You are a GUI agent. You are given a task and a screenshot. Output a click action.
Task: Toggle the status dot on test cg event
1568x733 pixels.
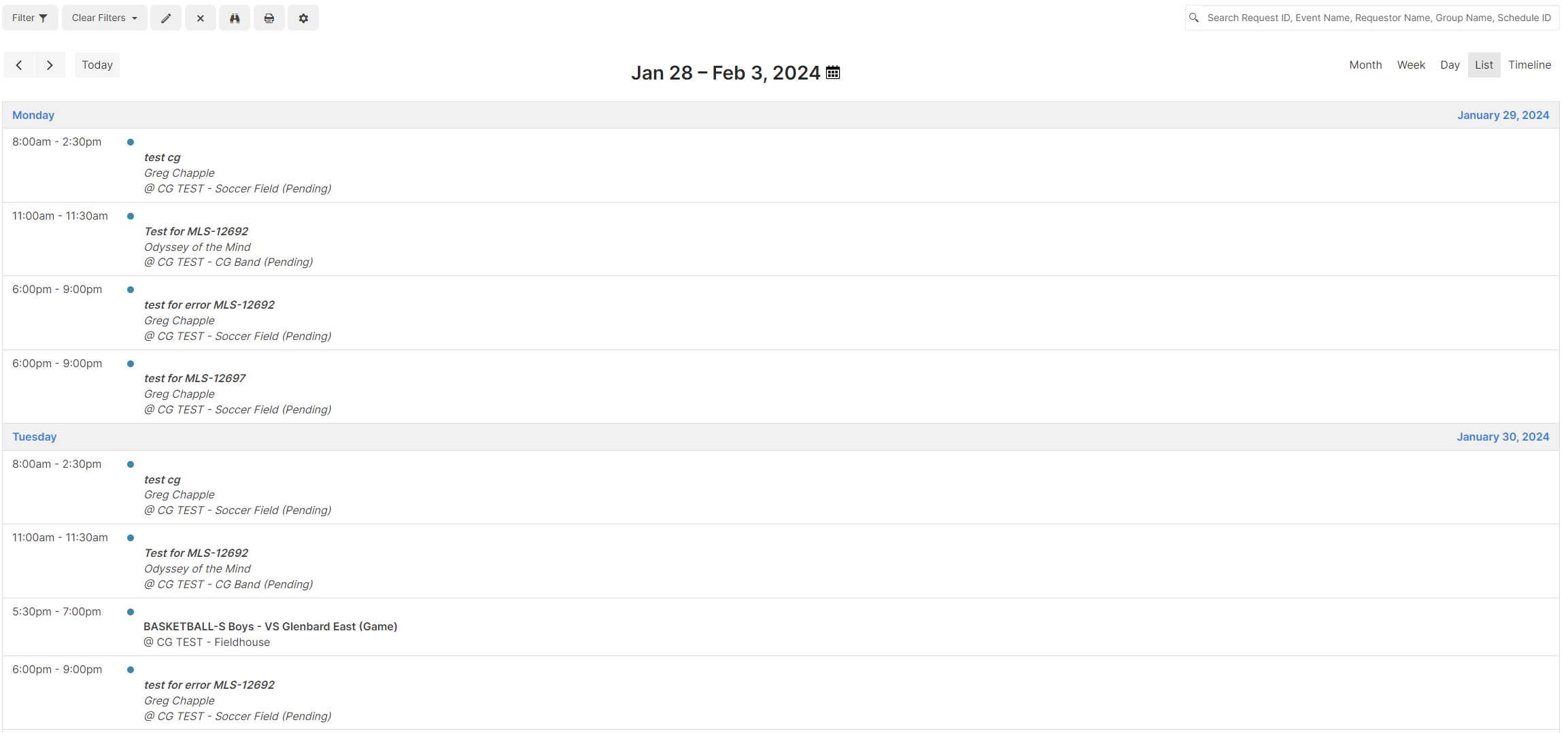click(130, 141)
